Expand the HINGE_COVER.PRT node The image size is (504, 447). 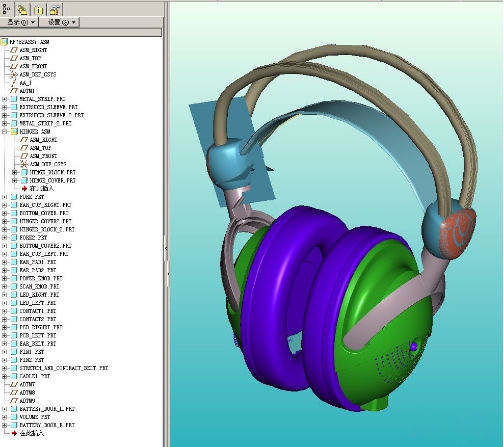coord(14,180)
